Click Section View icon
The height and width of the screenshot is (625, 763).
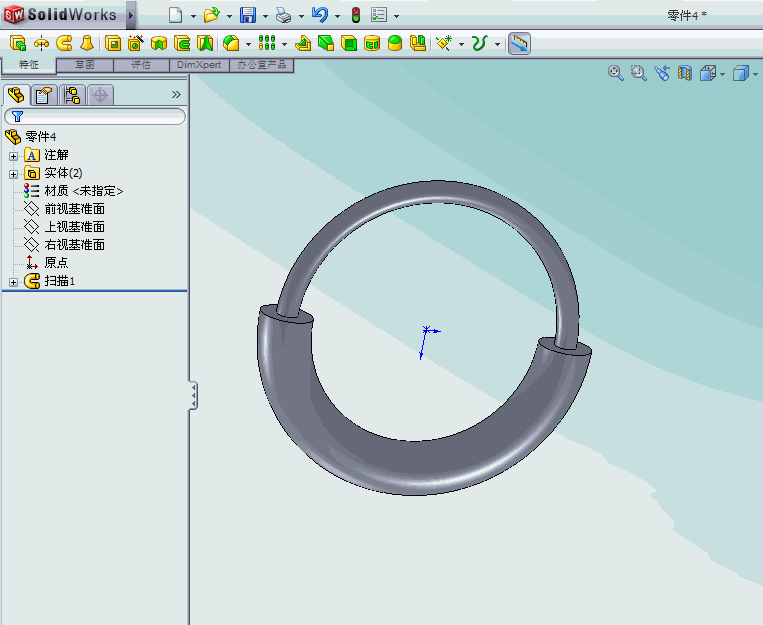685,73
